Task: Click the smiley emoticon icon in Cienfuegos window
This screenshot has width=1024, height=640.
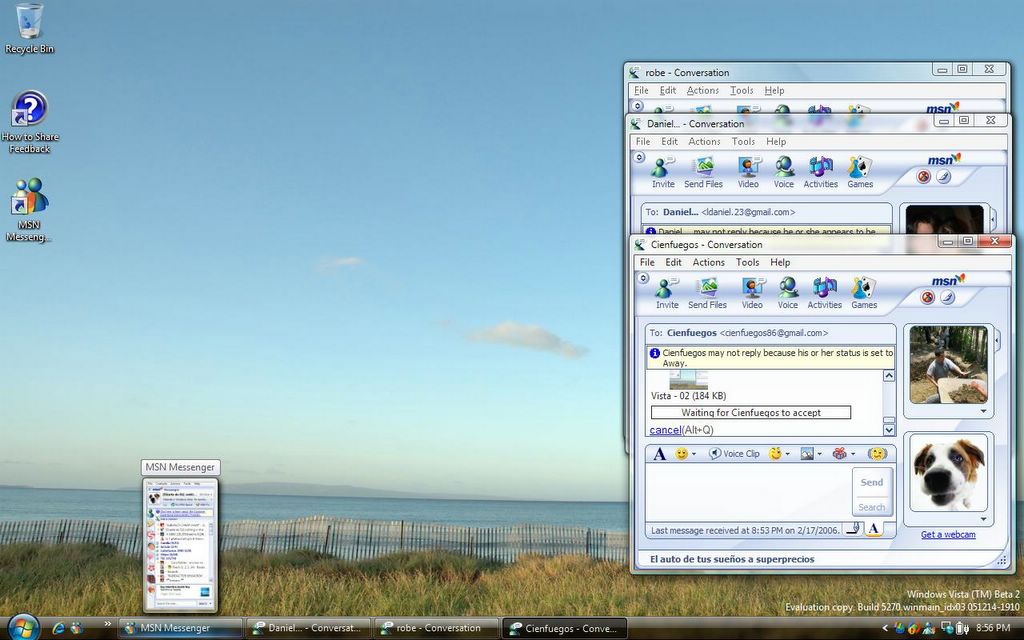Action: click(x=681, y=453)
